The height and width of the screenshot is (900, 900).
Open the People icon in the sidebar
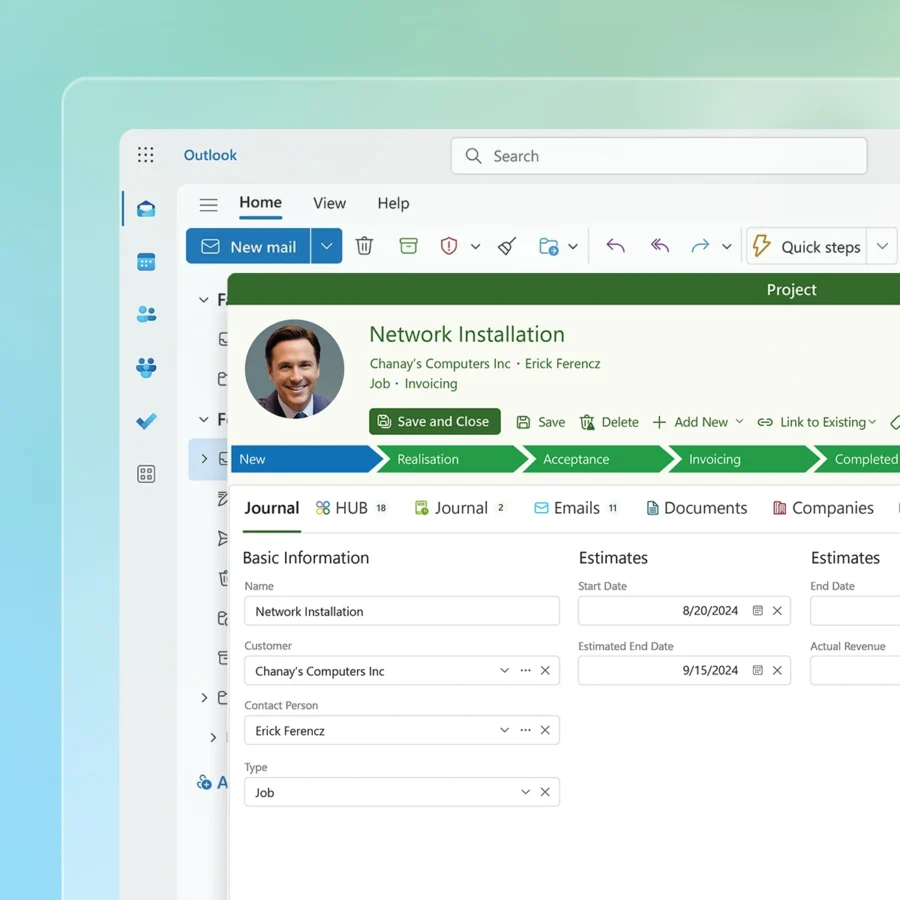[146, 314]
